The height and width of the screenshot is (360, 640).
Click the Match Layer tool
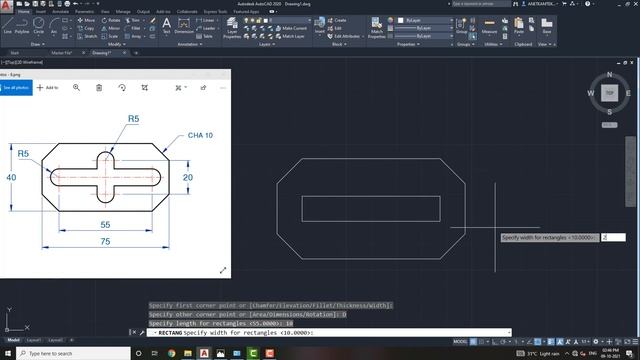tap(291, 36)
